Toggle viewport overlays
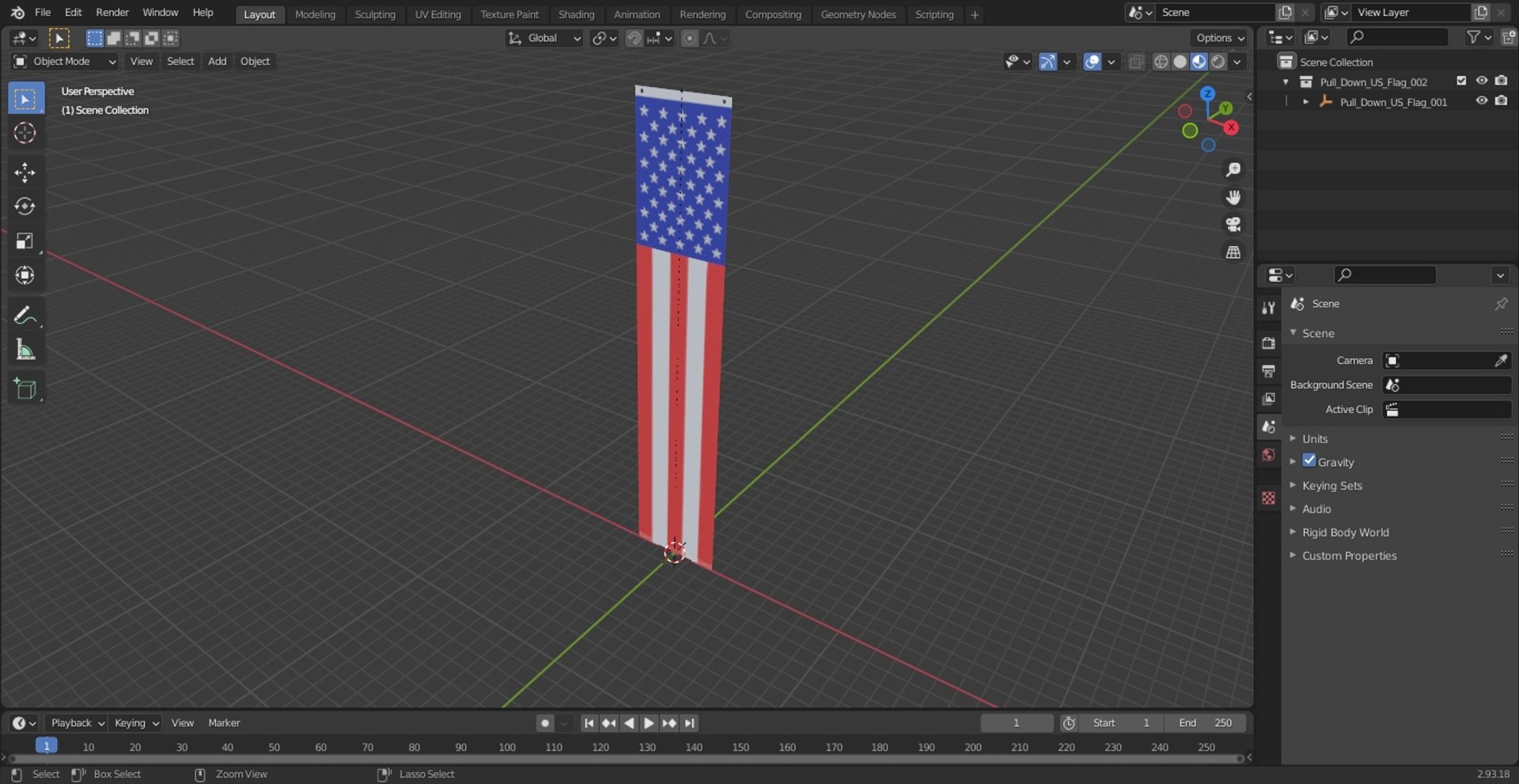Image resolution: width=1519 pixels, height=784 pixels. point(1093,62)
